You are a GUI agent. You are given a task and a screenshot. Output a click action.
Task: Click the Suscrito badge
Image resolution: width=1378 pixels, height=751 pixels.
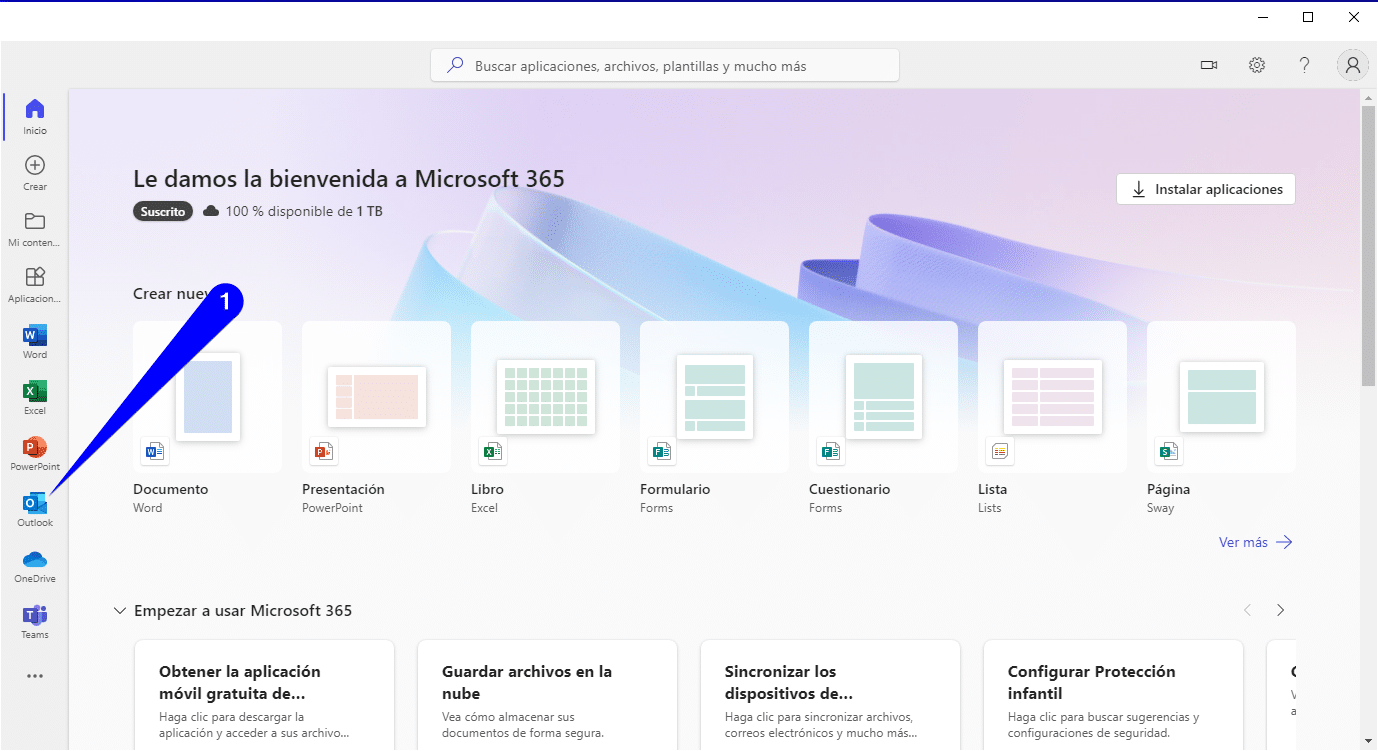pyautogui.click(x=163, y=211)
